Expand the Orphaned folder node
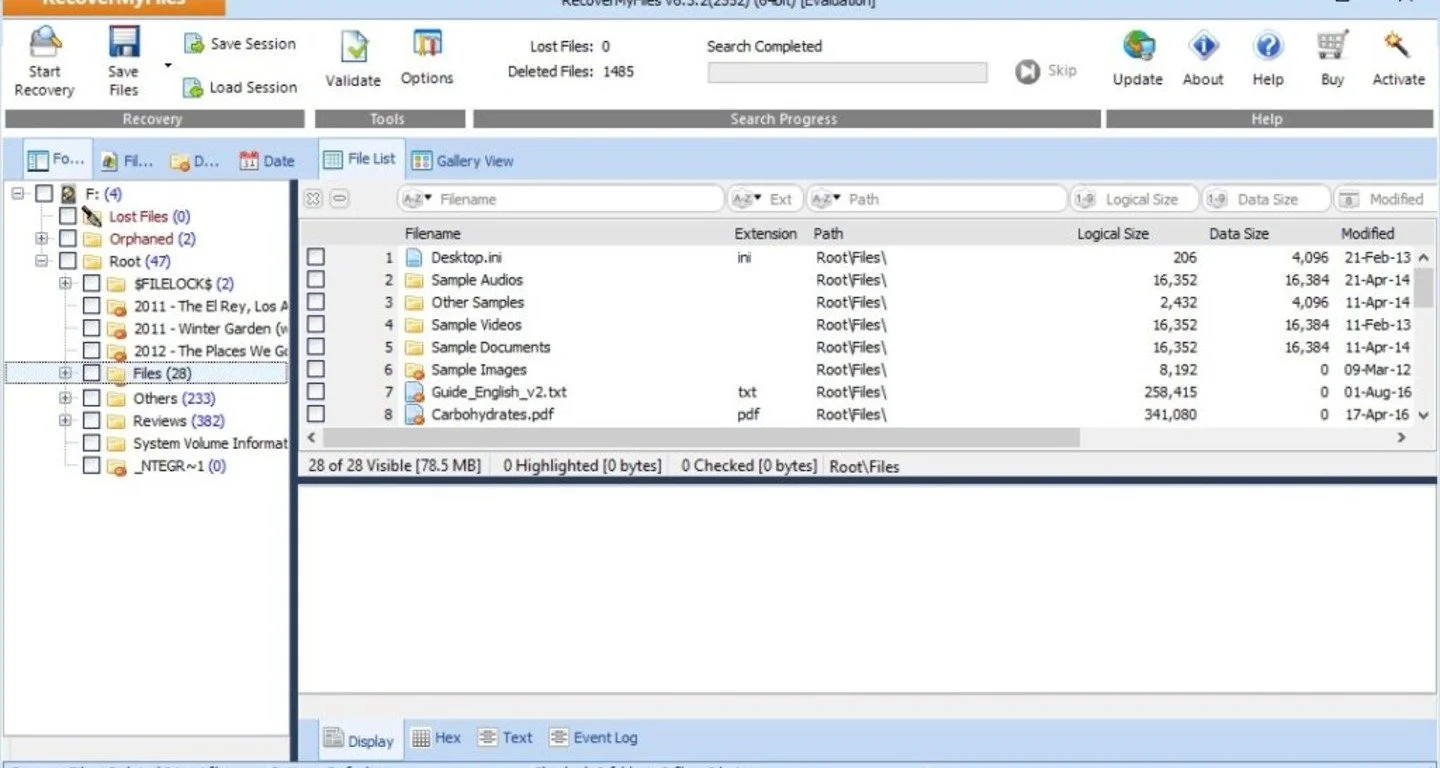The width and height of the screenshot is (1440, 768). (42, 239)
